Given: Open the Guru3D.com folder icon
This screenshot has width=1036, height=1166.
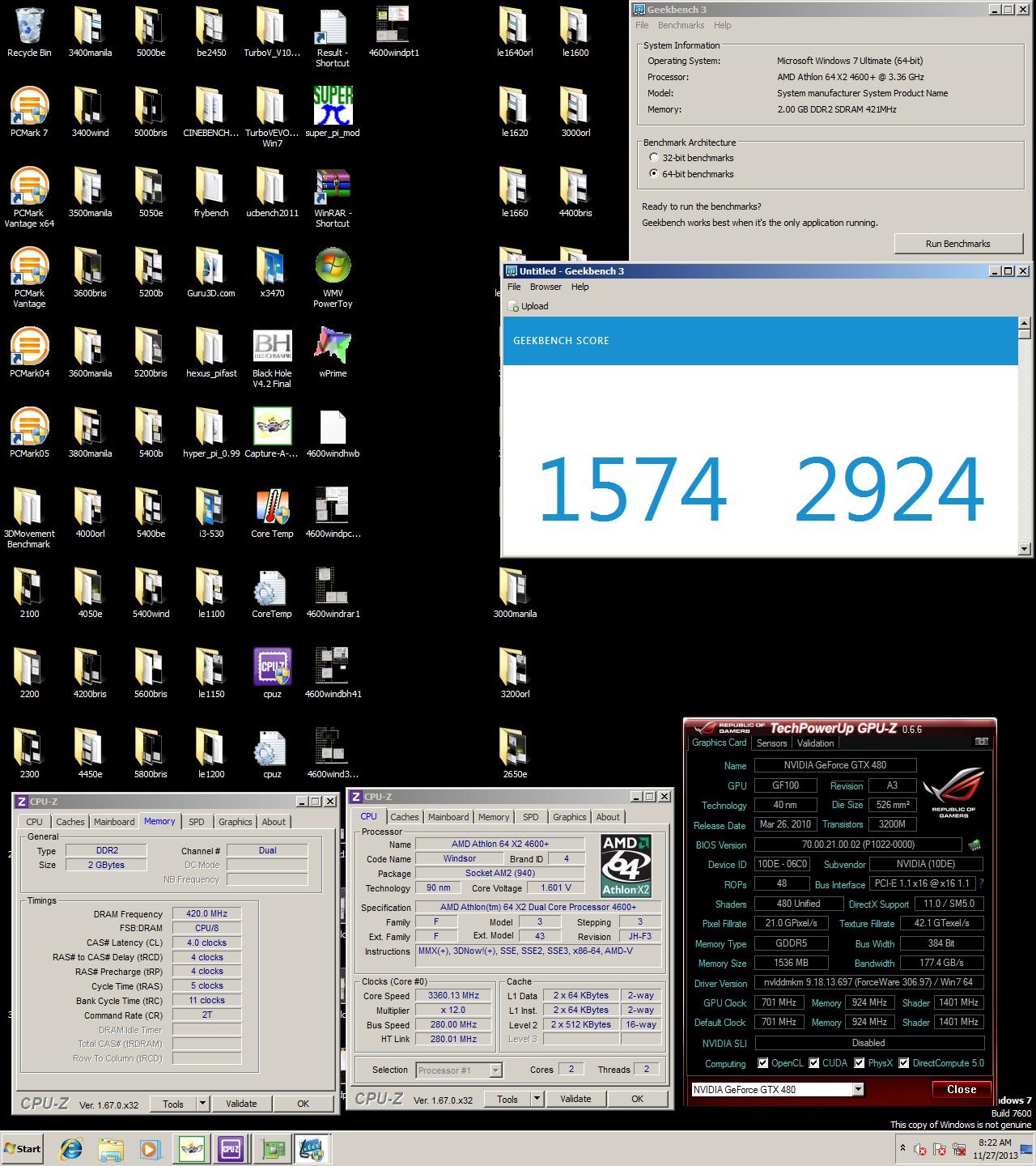Looking at the screenshot, I should point(211,273).
